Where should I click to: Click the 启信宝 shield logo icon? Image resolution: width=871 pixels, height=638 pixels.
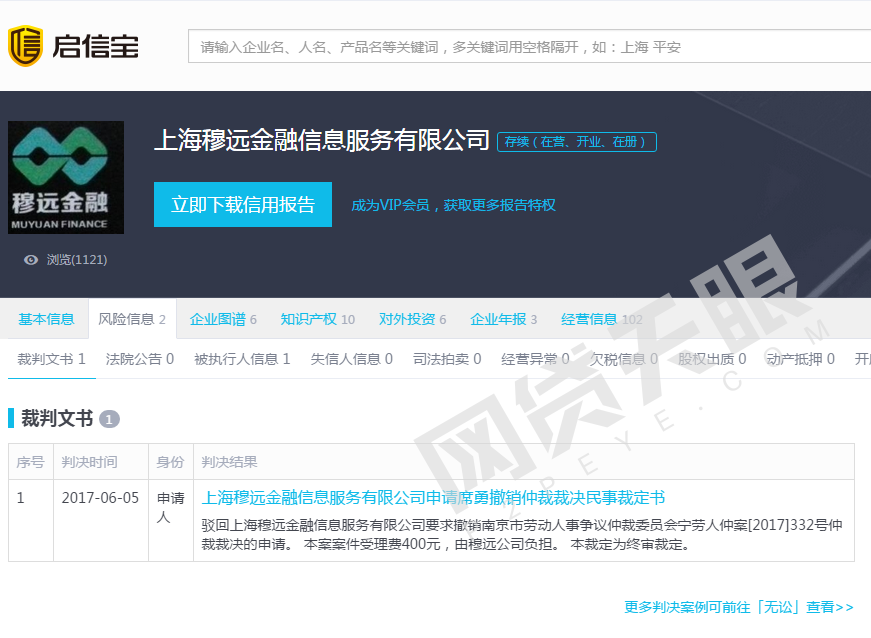pyautogui.click(x=26, y=46)
